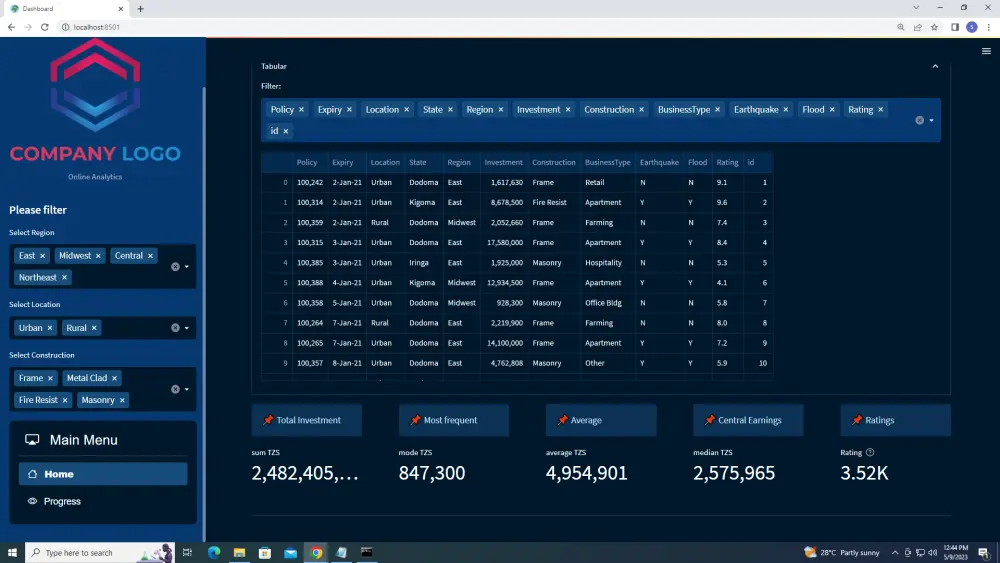Open a new browser tab
The image size is (1000, 563).
(140, 9)
